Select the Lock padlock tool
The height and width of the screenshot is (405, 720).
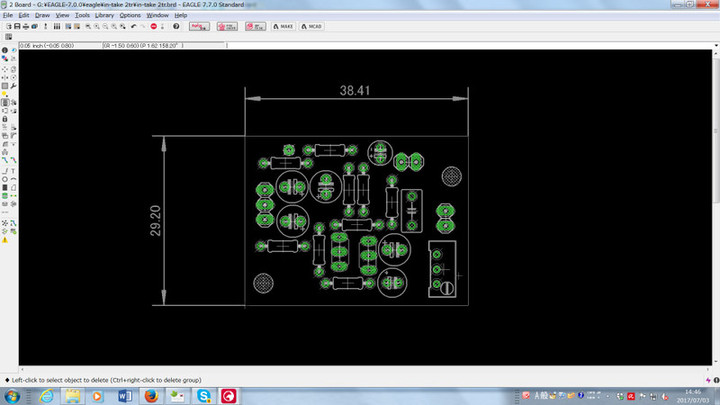4,119
